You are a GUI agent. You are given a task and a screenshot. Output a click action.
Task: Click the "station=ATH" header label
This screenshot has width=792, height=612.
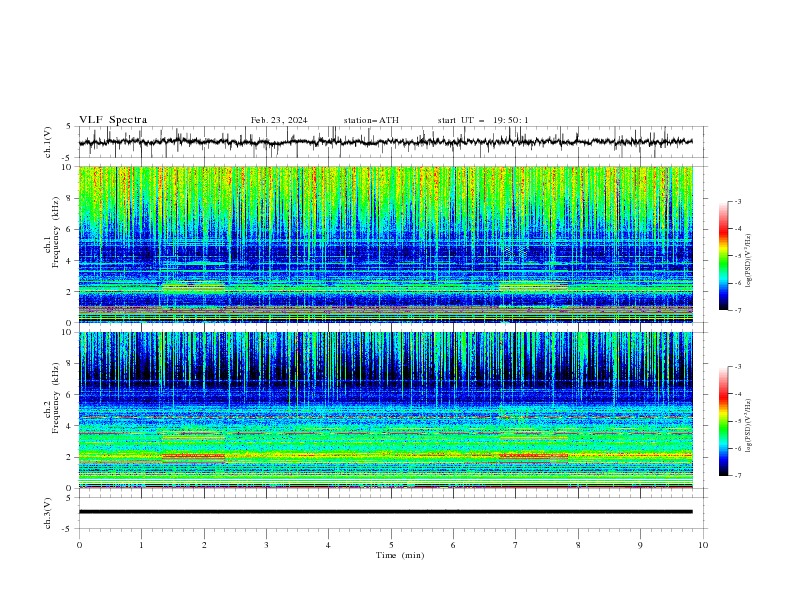click(x=371, y=120)
